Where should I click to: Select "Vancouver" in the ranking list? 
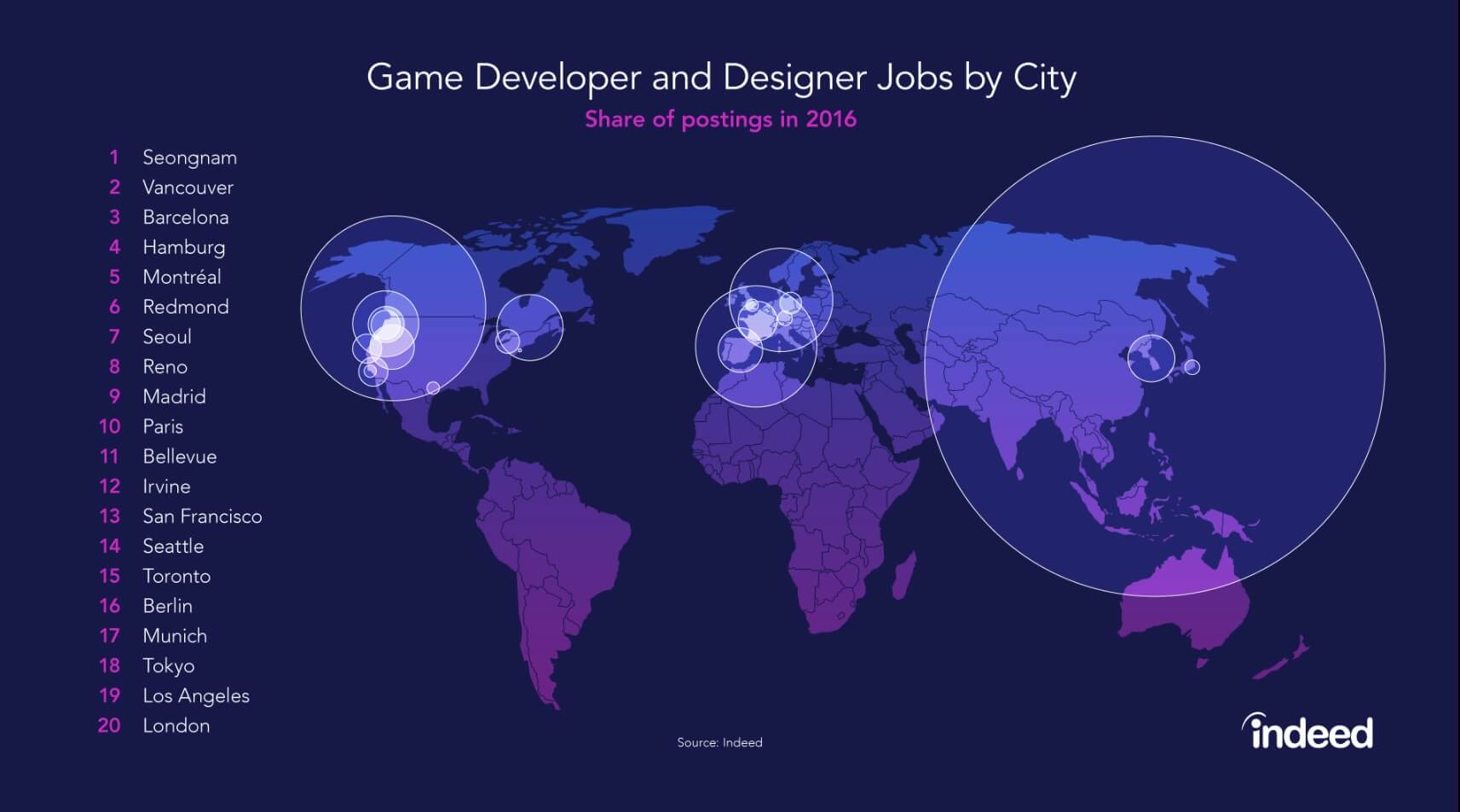coord(188,187)
